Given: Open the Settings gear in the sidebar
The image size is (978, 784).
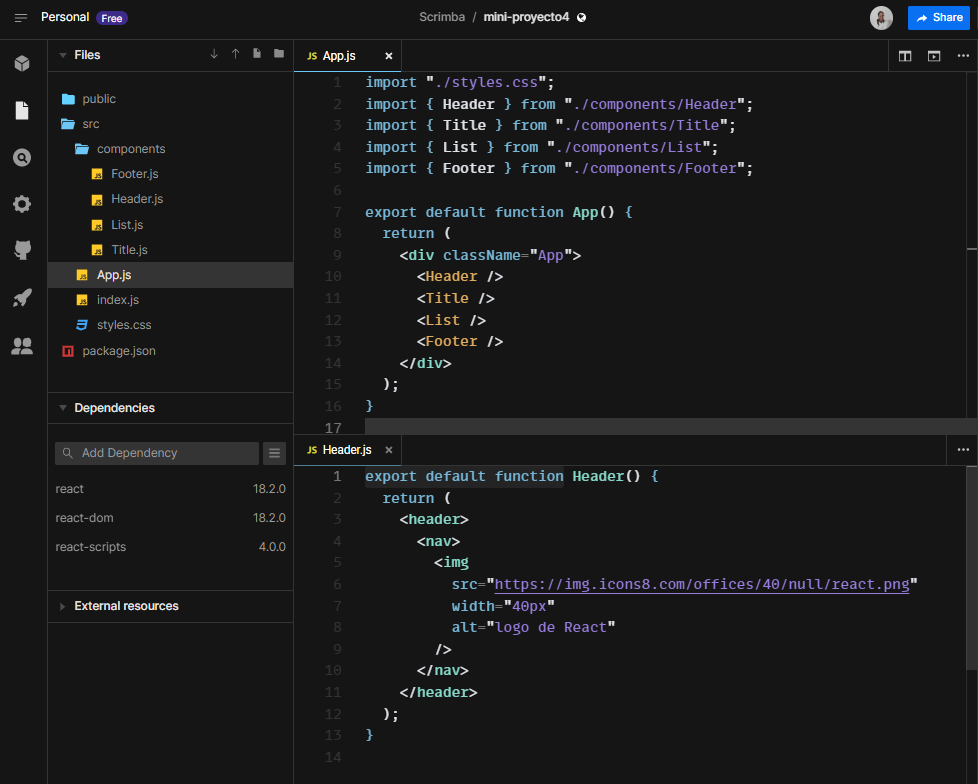Looking at the screenshot, I should click(21, 204).
